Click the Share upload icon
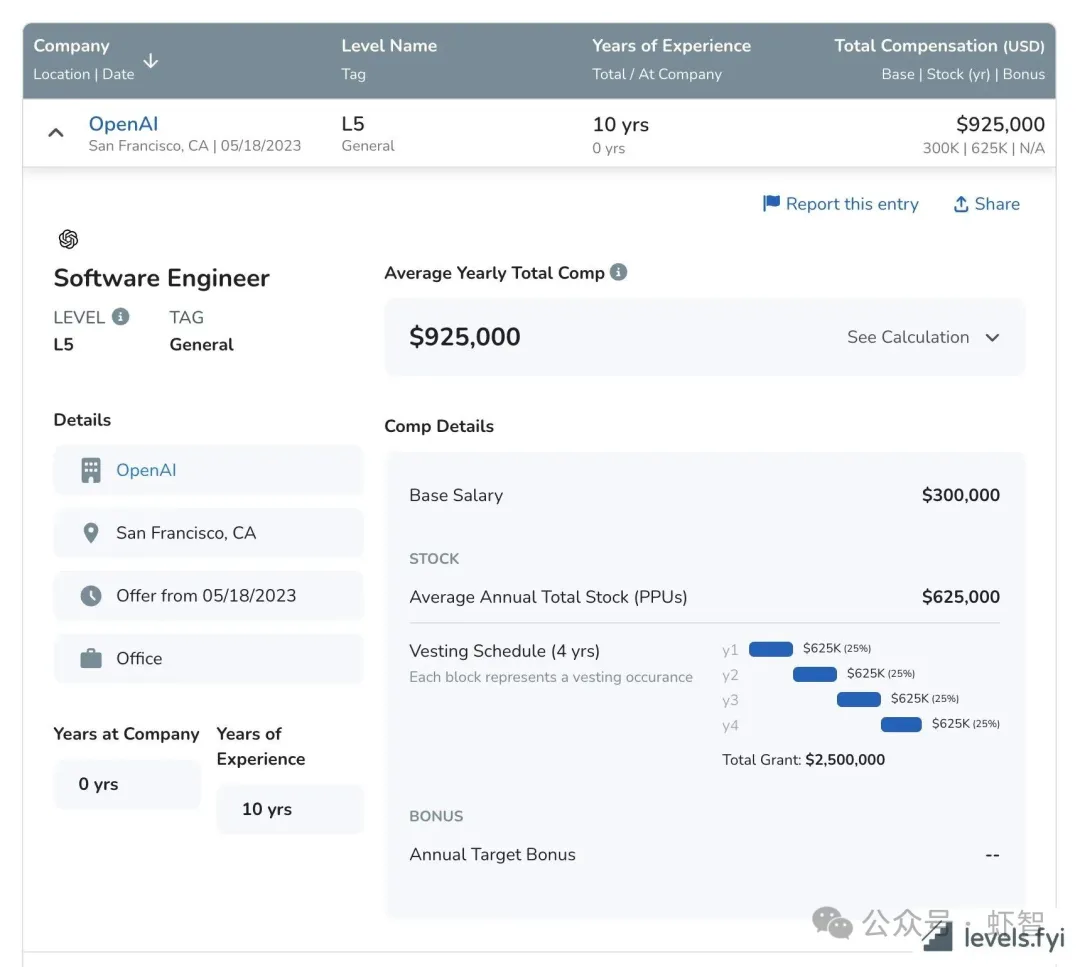1080x967 pixels. [x=961, y=204]
